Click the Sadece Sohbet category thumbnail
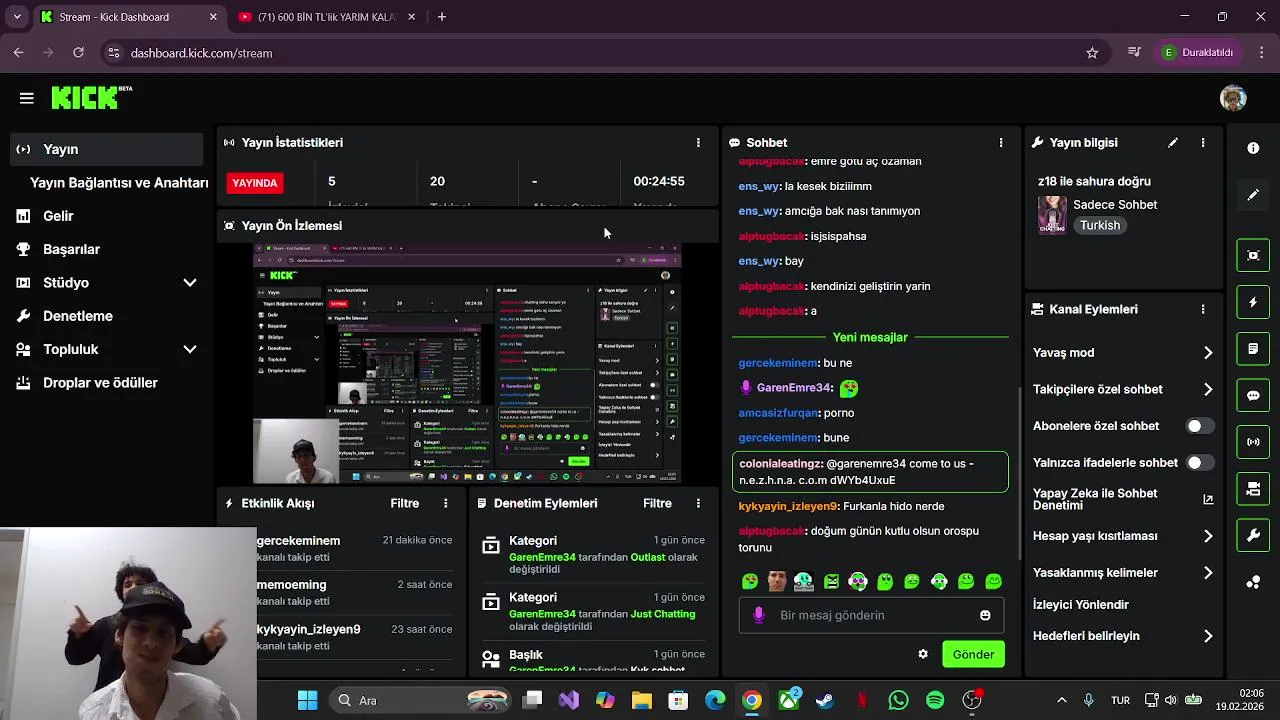This screenshot has height=720, width=1280. [1052, 215]
